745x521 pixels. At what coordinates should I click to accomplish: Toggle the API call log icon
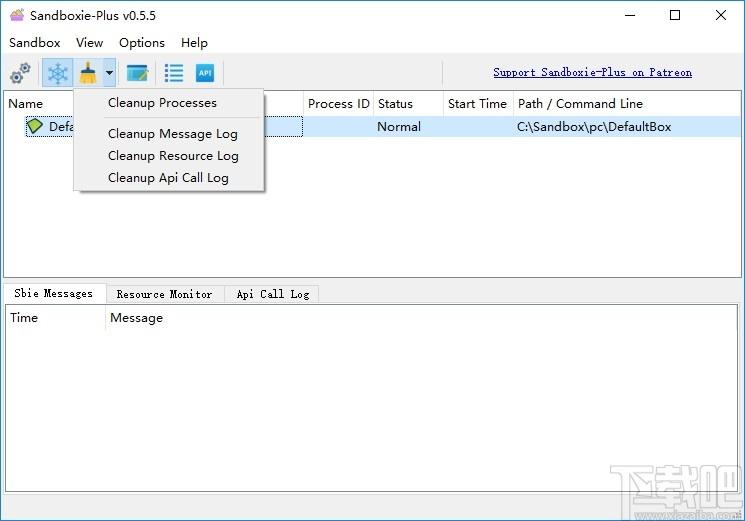pos(205,73)
